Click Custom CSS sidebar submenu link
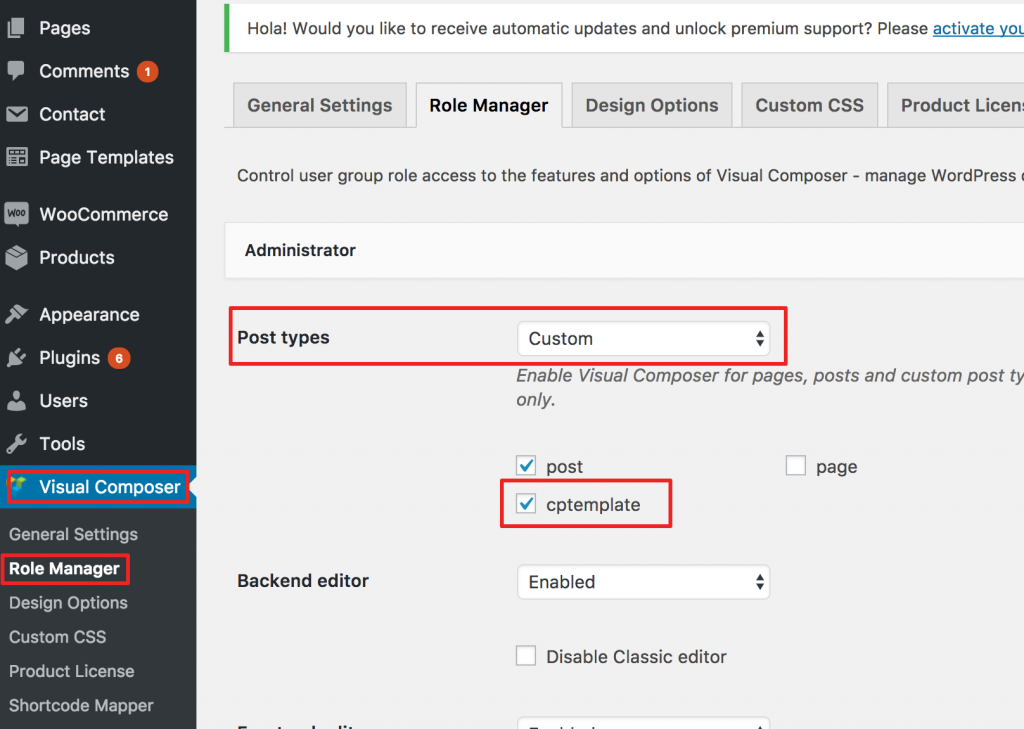The width and height of the screenshot is (1024, 729). [x=57, y=637]
